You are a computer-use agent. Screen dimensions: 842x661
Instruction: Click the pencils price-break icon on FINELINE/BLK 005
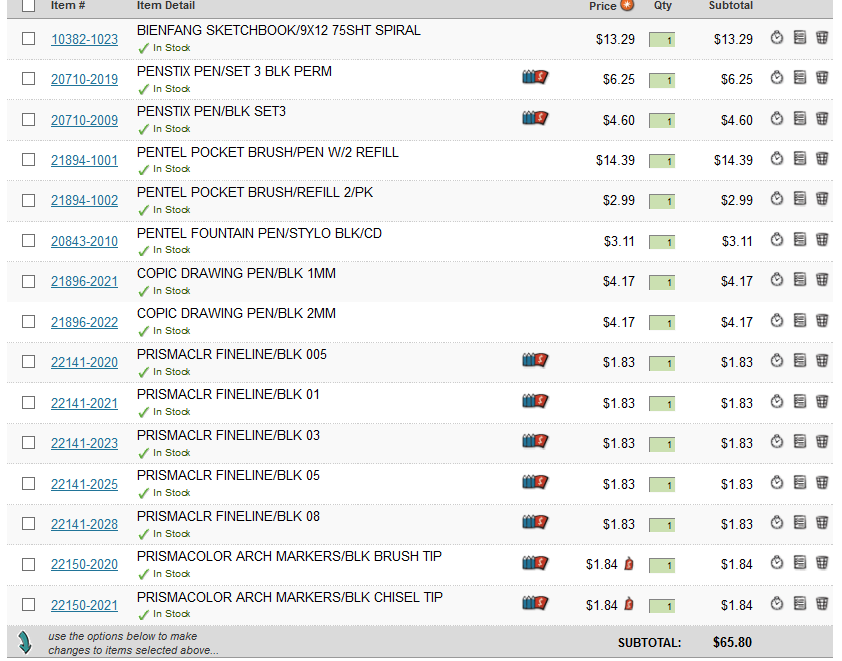pos(535,360)
